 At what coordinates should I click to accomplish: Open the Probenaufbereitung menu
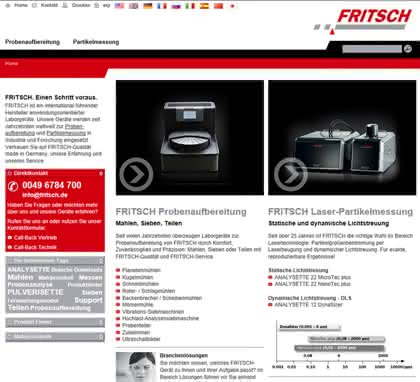pos(32,42)
